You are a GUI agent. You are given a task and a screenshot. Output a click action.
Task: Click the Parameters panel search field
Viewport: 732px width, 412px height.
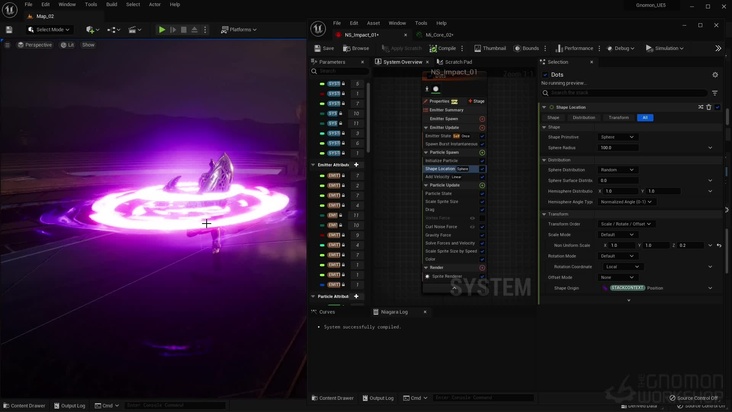tap(339, 71)
